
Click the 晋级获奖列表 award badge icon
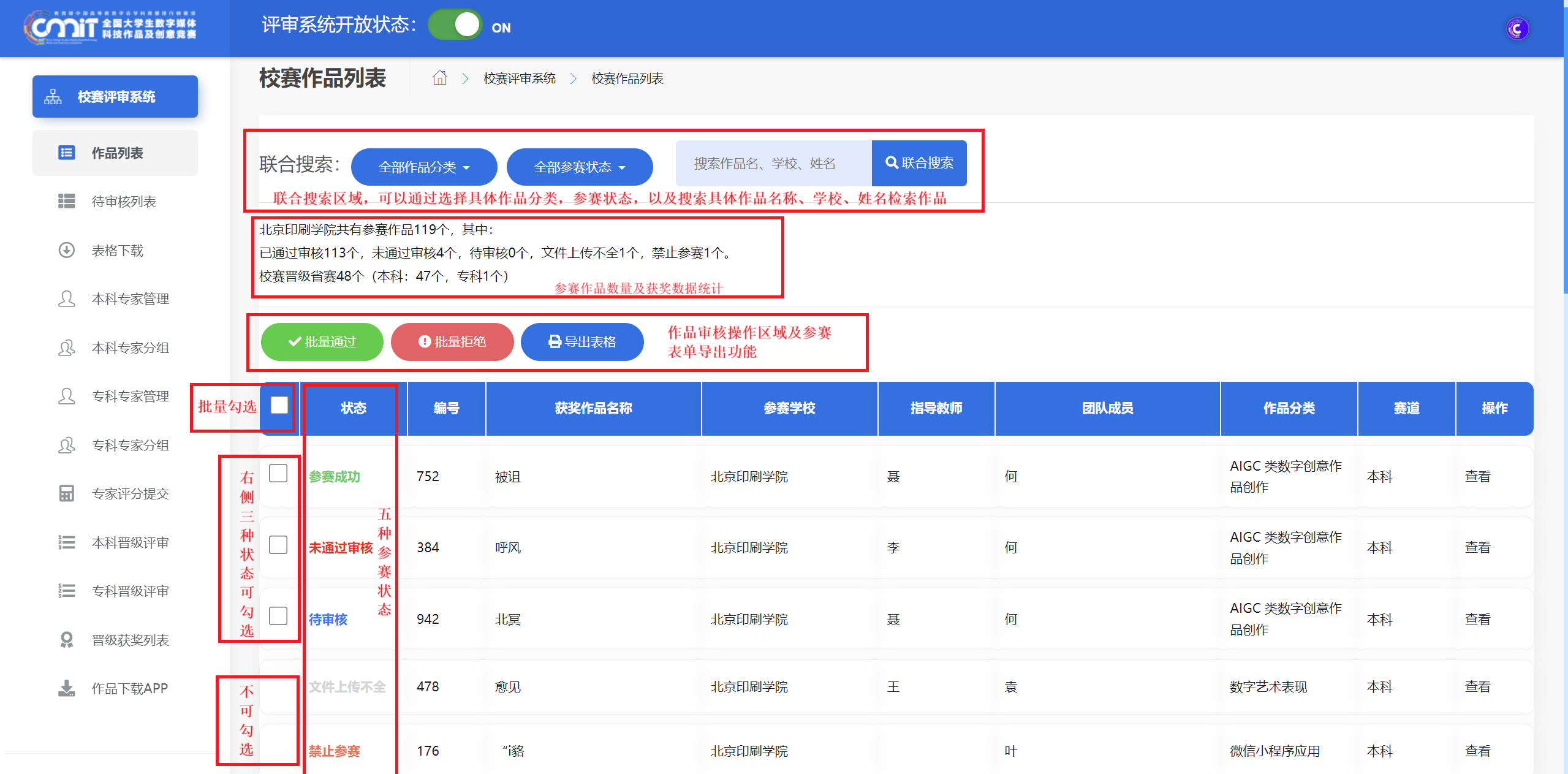pyautogui.click(x=66, y=640)
